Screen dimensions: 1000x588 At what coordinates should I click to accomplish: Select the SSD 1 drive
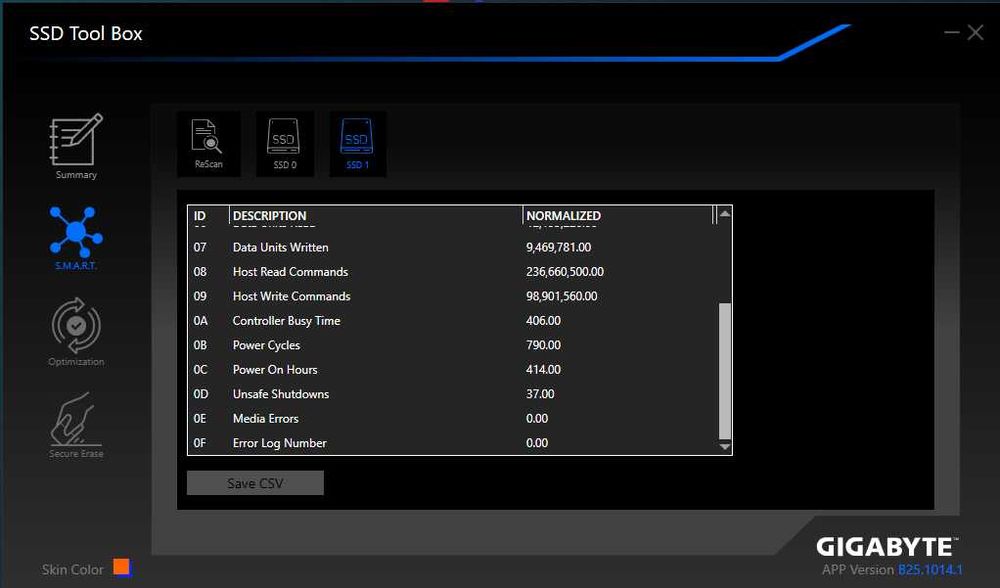pyautogui.click(x=357, y=144)
